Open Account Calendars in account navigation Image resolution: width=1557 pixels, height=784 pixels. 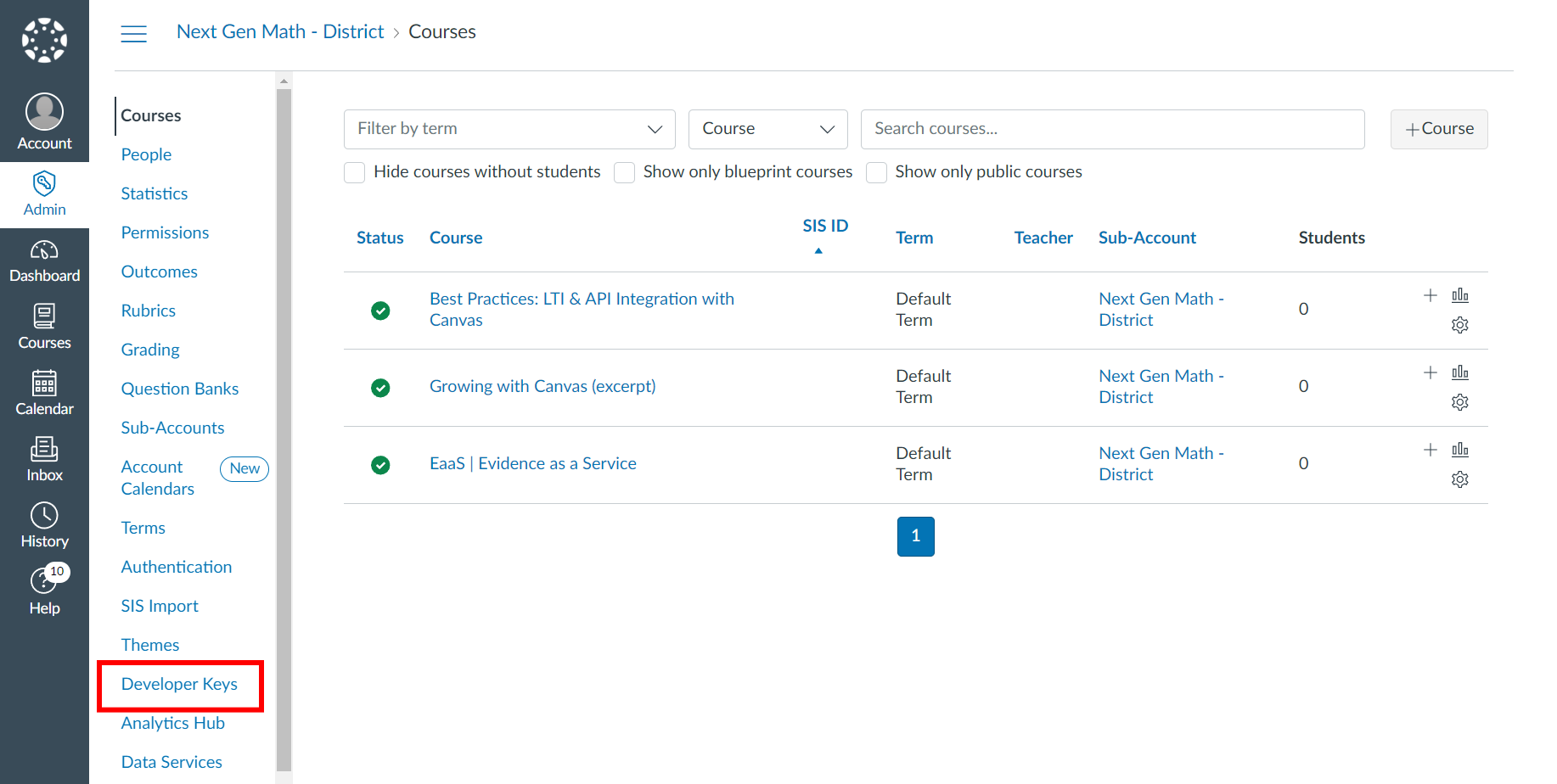(158, 478)
